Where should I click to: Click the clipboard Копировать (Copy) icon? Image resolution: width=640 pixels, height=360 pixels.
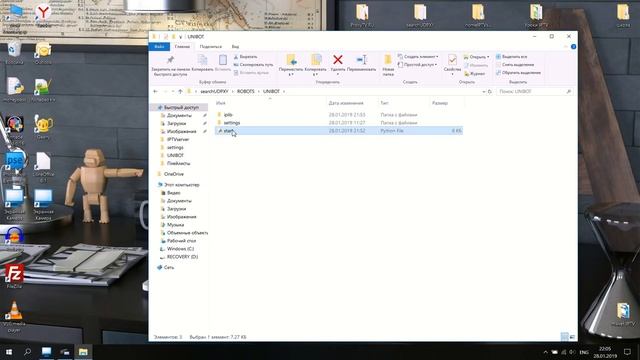202,60
